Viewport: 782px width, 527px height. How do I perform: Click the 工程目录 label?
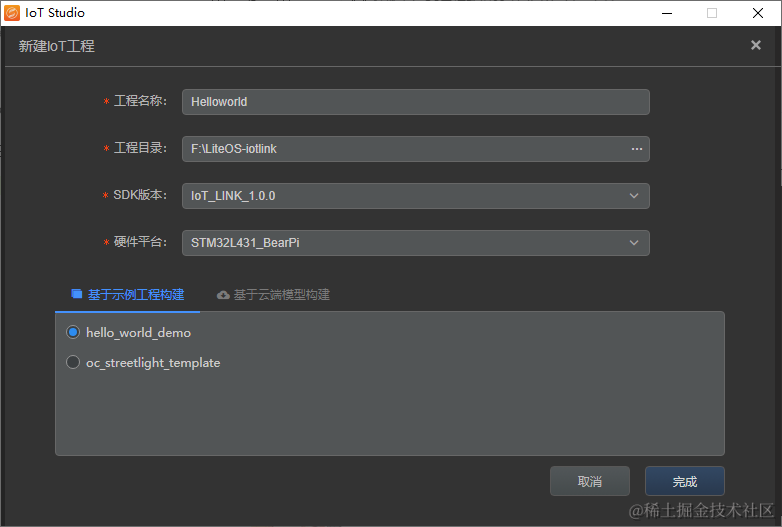tap(140, 148)
